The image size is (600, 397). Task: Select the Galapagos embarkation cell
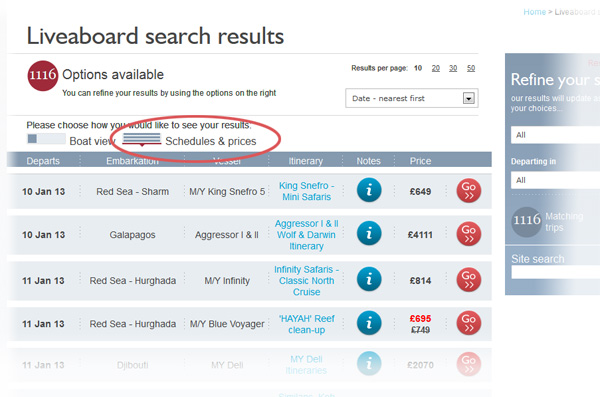click(132, 235)
